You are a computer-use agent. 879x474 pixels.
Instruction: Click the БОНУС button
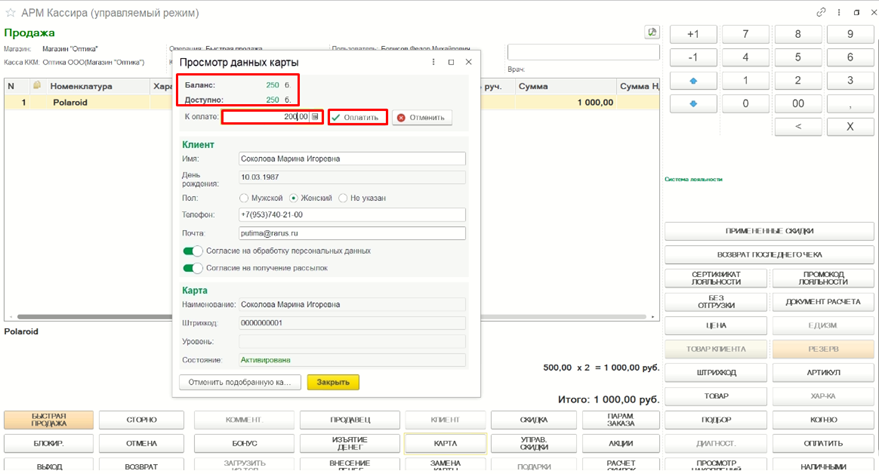[244, 443]
